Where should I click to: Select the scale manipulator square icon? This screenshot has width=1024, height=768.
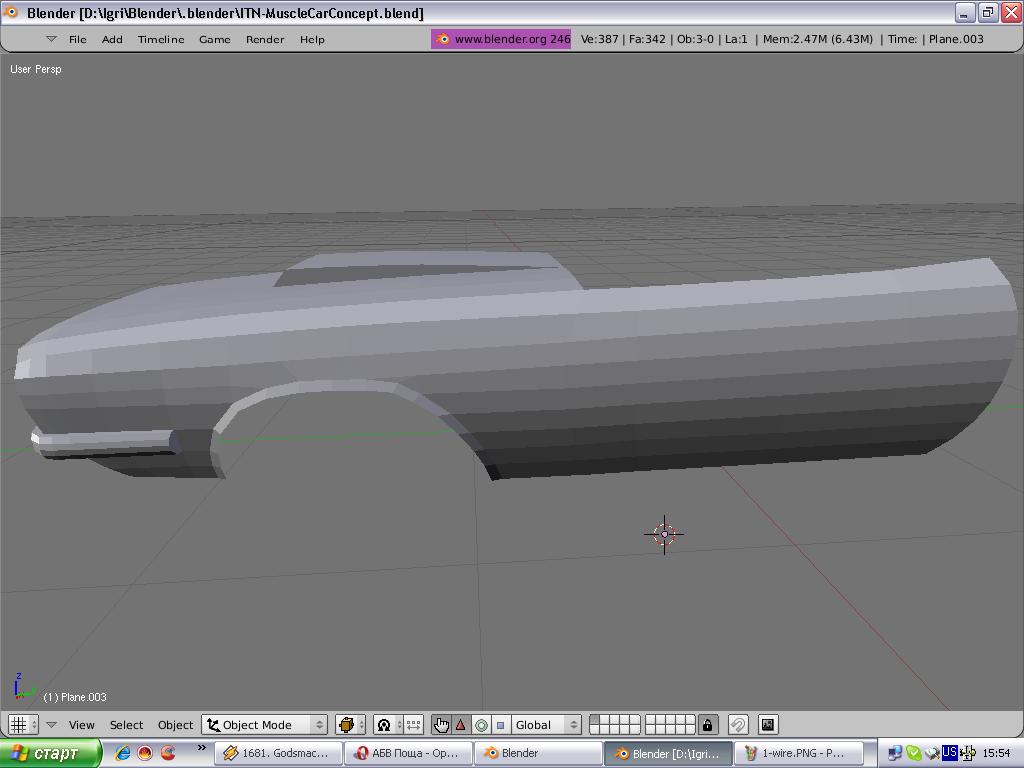tap(500, 725)
